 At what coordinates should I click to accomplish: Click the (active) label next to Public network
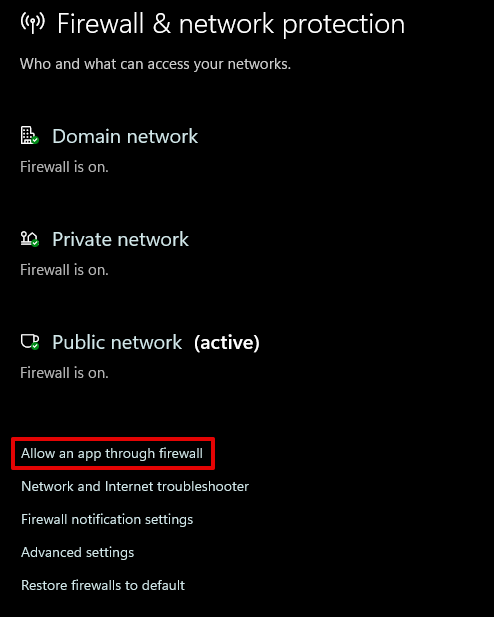click(x=227, y=342)
